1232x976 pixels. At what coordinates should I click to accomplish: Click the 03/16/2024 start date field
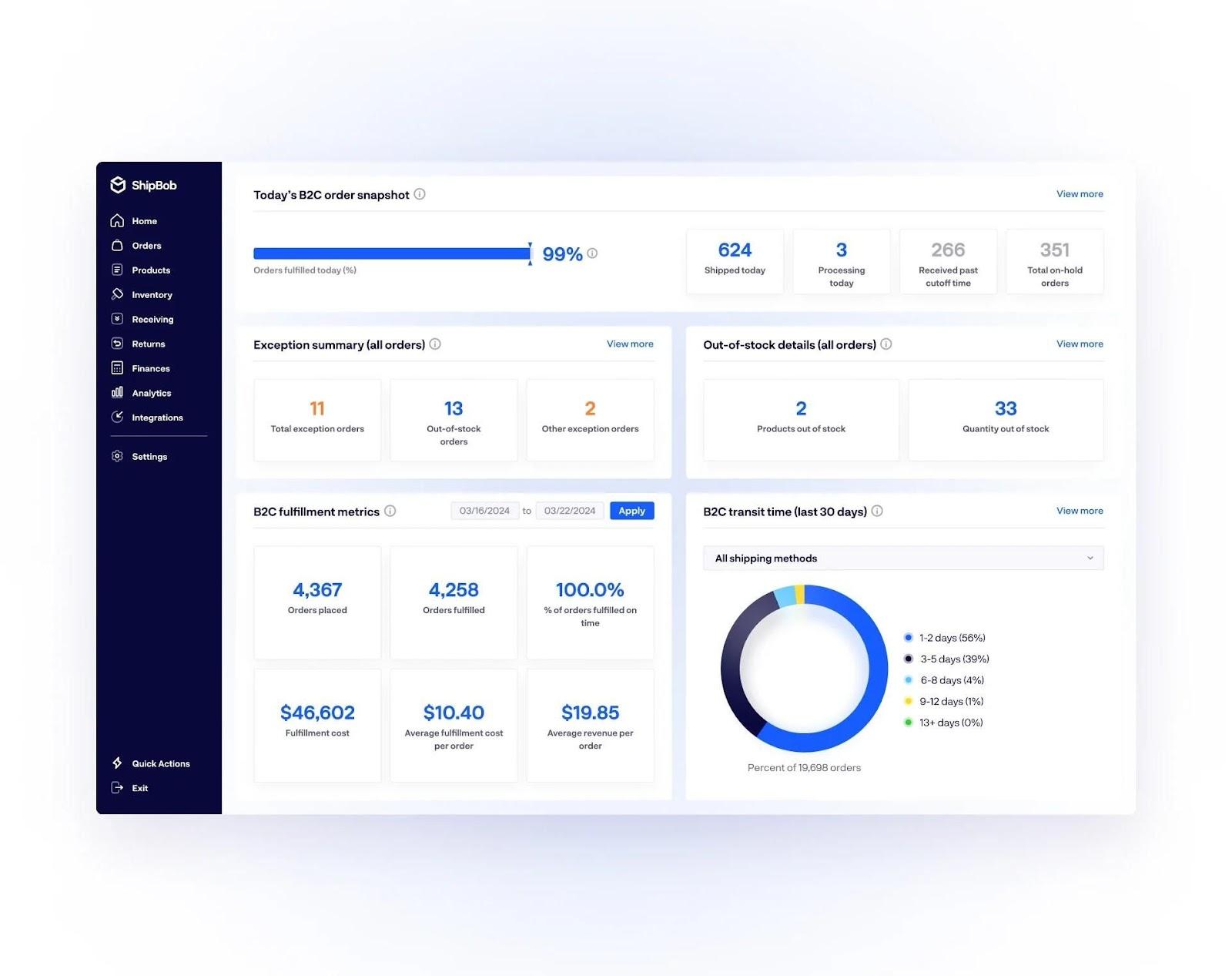(x=485, y=510)
